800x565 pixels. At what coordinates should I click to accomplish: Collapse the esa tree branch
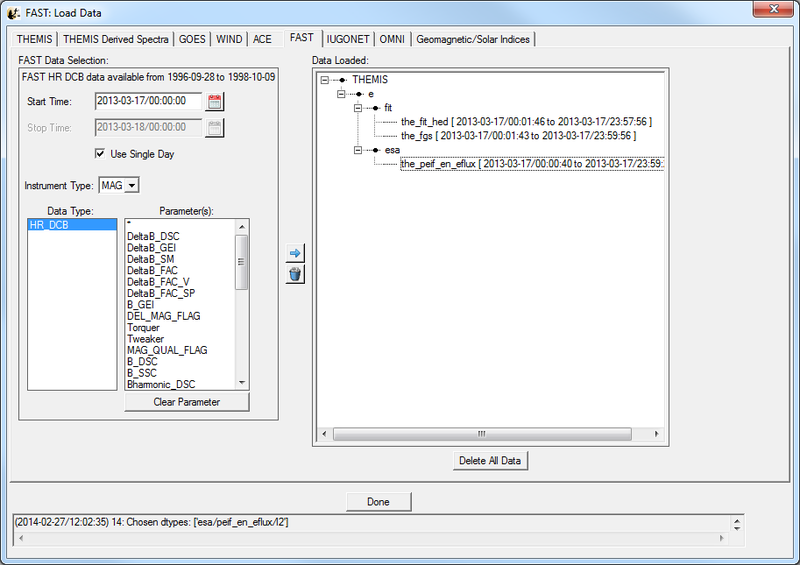click(358, 149)
